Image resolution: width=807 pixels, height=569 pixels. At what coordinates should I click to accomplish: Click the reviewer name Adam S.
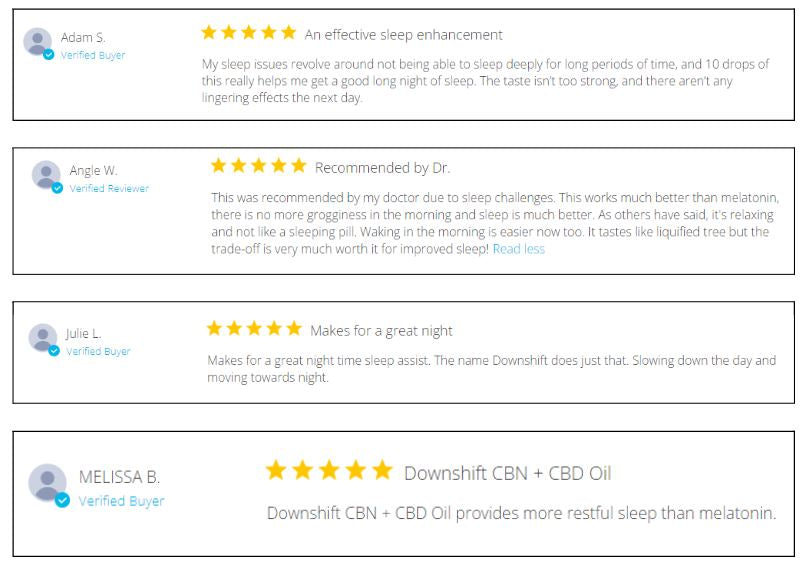pos(83,37)
